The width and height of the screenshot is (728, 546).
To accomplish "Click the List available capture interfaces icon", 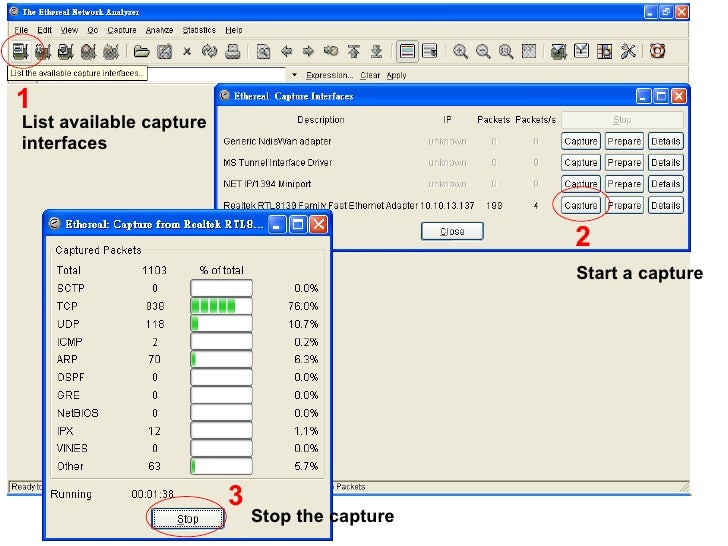I will [x=20, y=51].
